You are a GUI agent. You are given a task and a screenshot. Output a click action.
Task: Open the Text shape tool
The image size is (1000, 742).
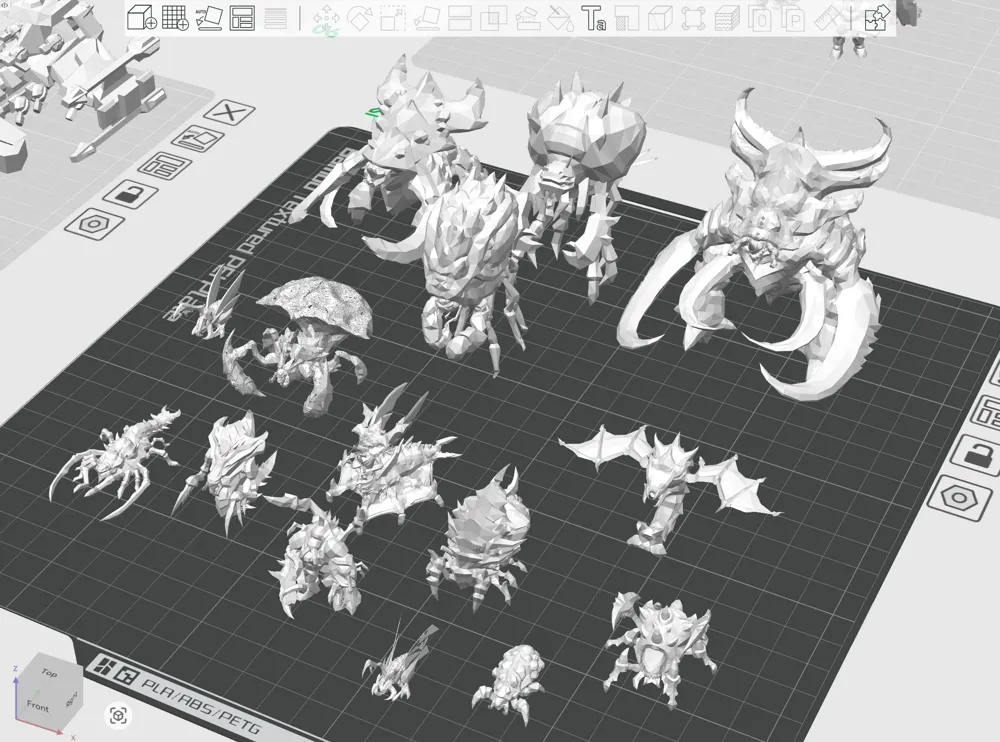pos(593,19)
